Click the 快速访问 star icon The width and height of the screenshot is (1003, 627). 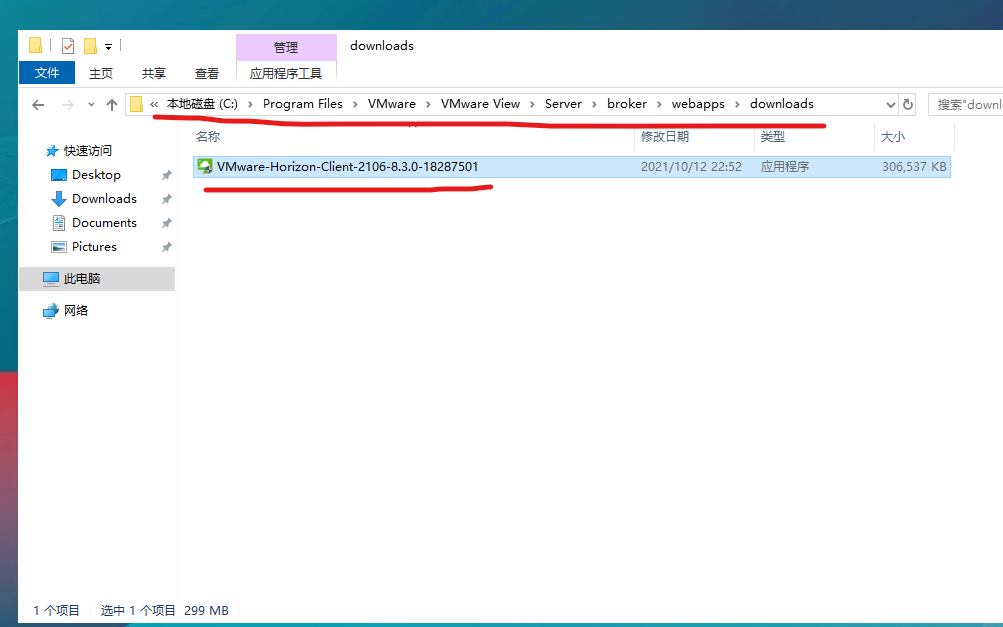coord(52,151)
